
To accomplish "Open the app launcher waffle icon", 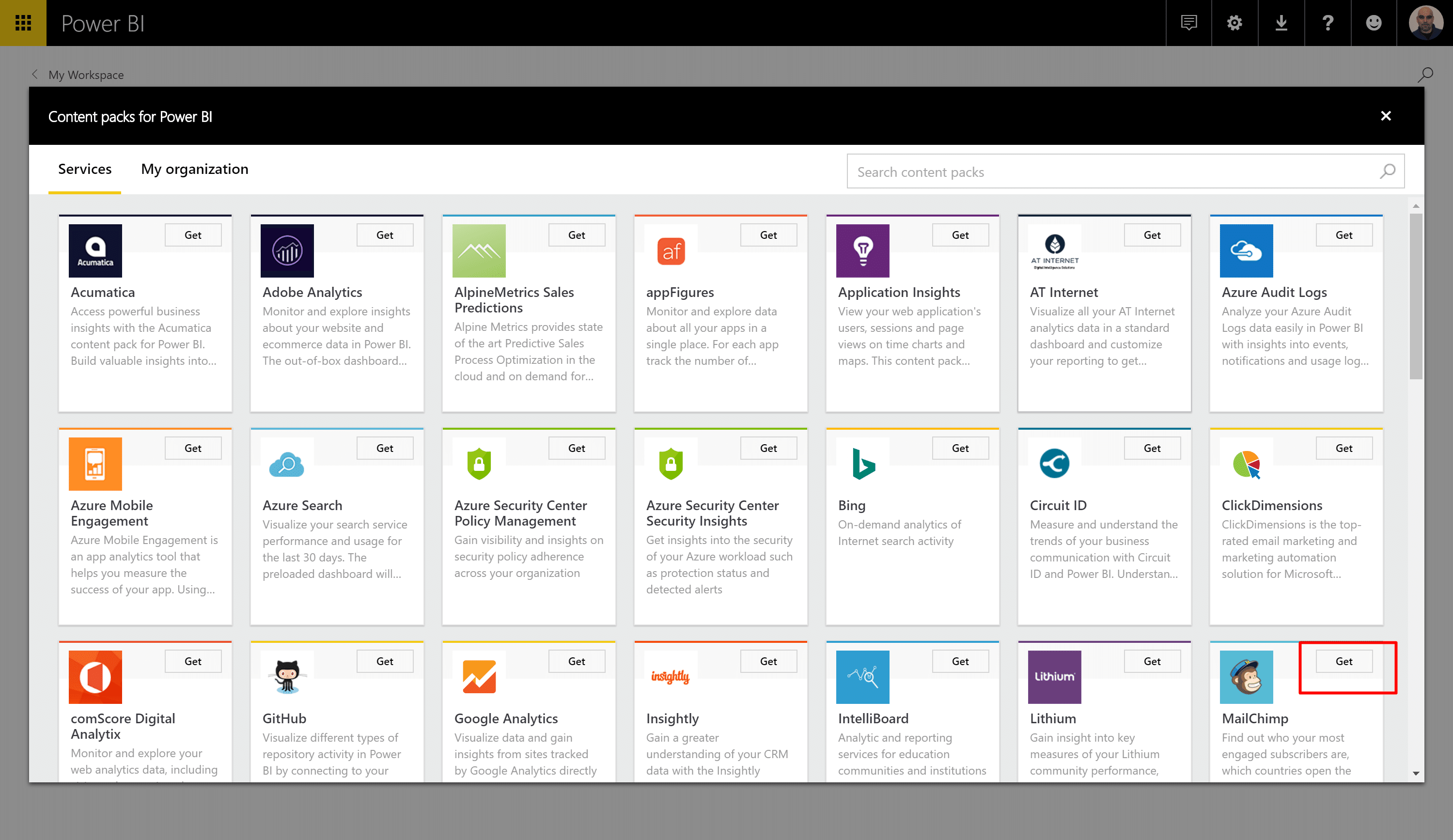I will click(23, 23).
